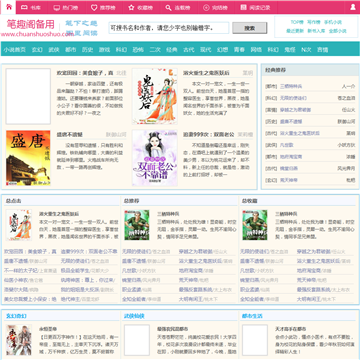Open the [科幻] book row in 经典推荐
Screen dimensions: 360x360
pyautogui.click(x=310, y=98)
